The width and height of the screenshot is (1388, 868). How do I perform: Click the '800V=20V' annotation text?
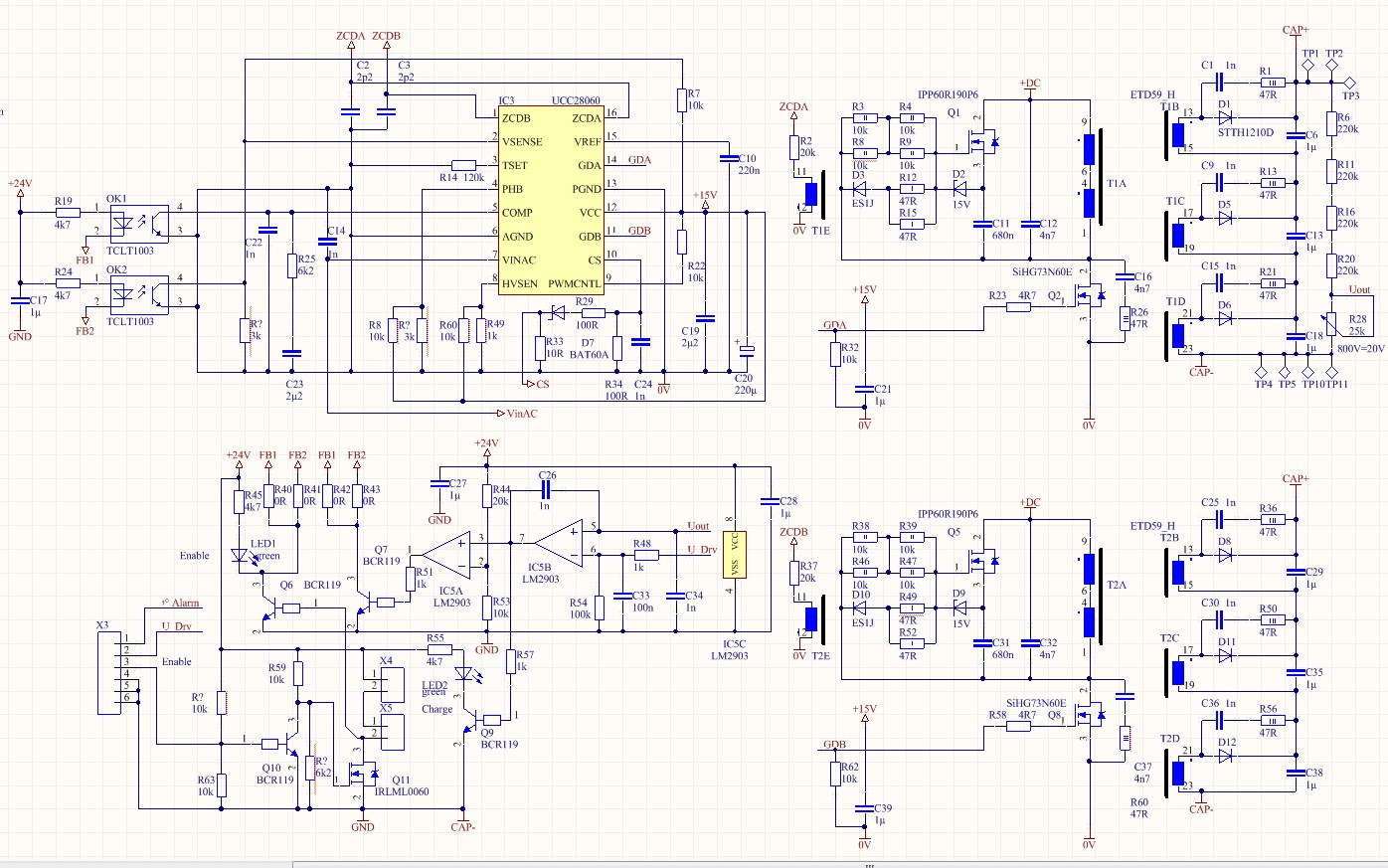(1361, 349)
